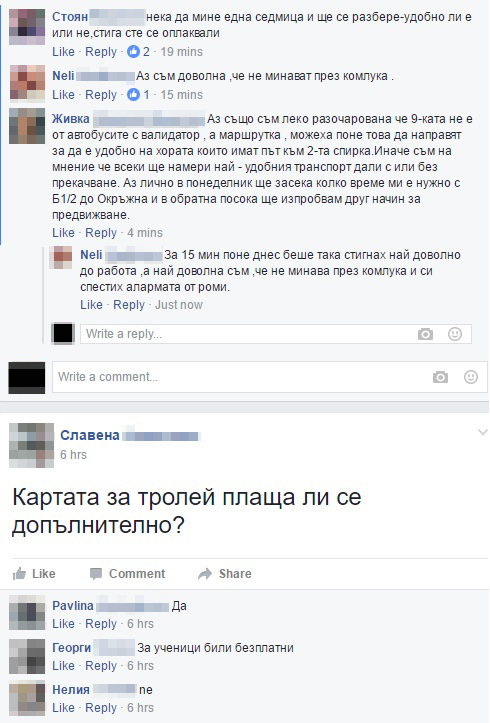This screenshot has height=723, width=490.
Task: Like Славена's post with the thumbs-up button
Action: [x=34, y=574]
